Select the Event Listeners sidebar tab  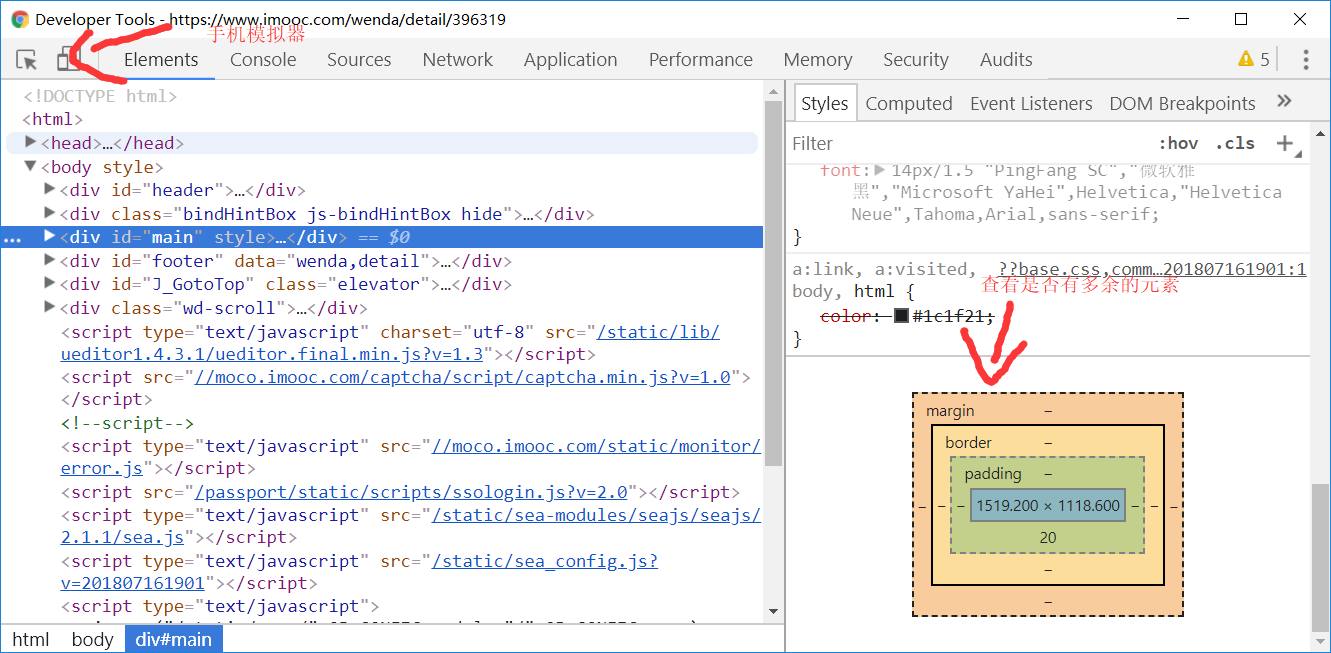pos(1031,103)
